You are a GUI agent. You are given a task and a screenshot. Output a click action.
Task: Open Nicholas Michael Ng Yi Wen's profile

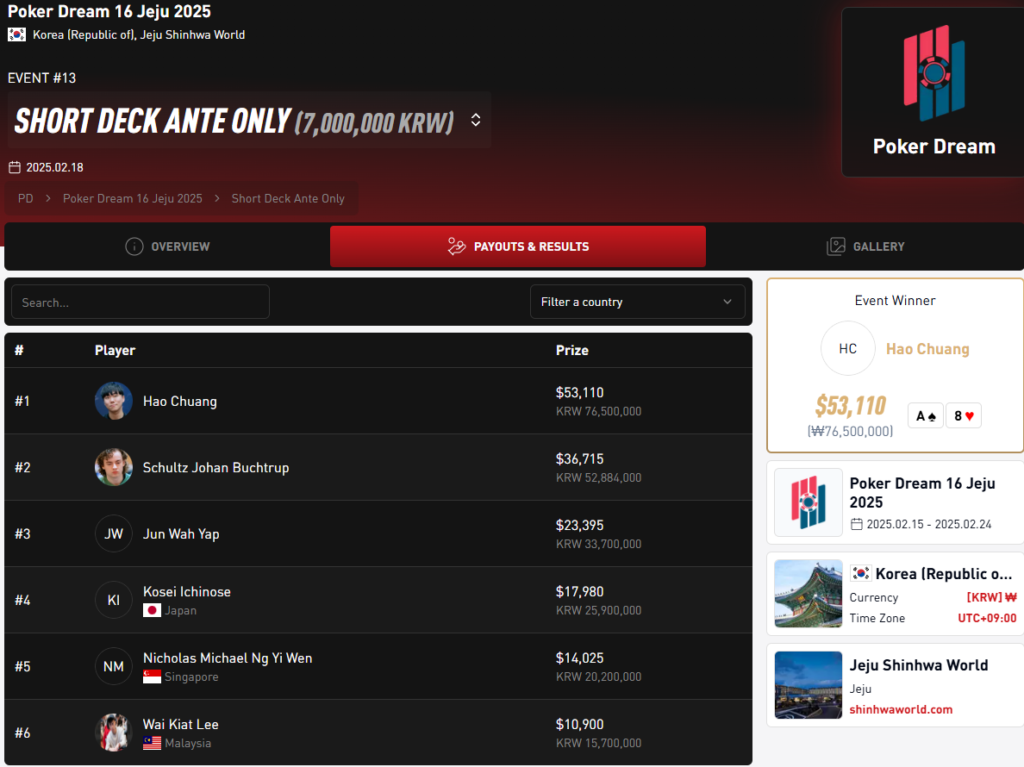coord(228,658)
